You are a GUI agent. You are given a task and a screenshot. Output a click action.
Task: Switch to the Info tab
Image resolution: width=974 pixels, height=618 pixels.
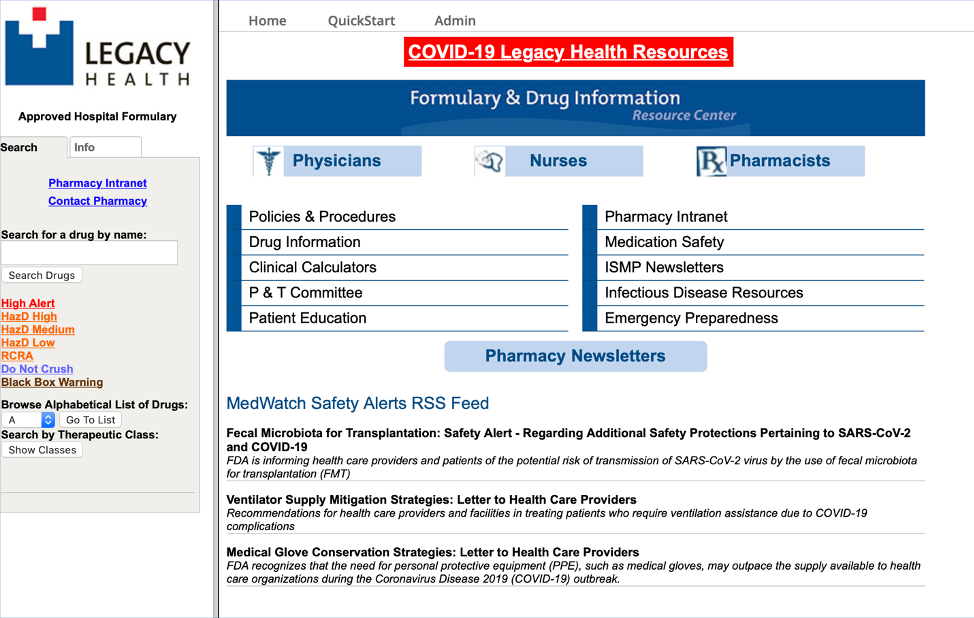click(x=106, y=147)
